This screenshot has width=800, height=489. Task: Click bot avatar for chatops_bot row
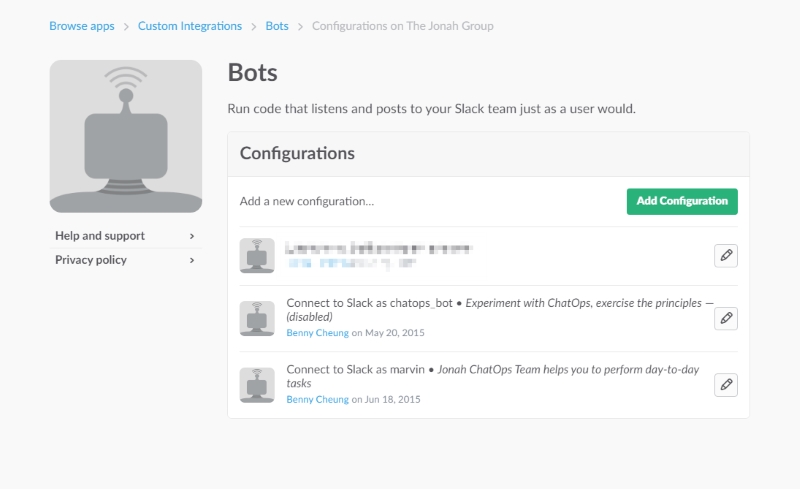tap(257, 318)
